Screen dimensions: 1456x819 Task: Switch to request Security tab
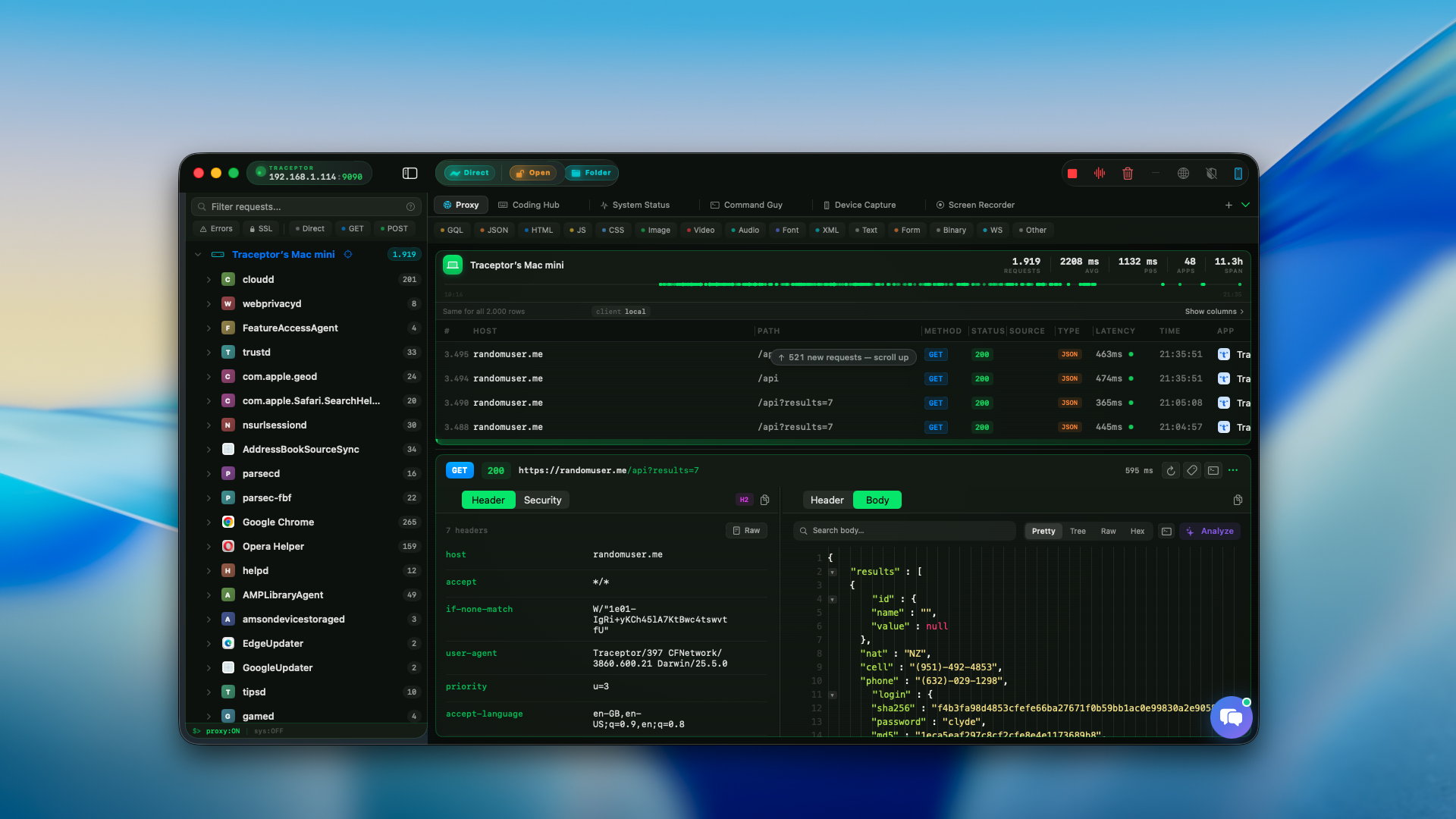click(x=542, y=500)
